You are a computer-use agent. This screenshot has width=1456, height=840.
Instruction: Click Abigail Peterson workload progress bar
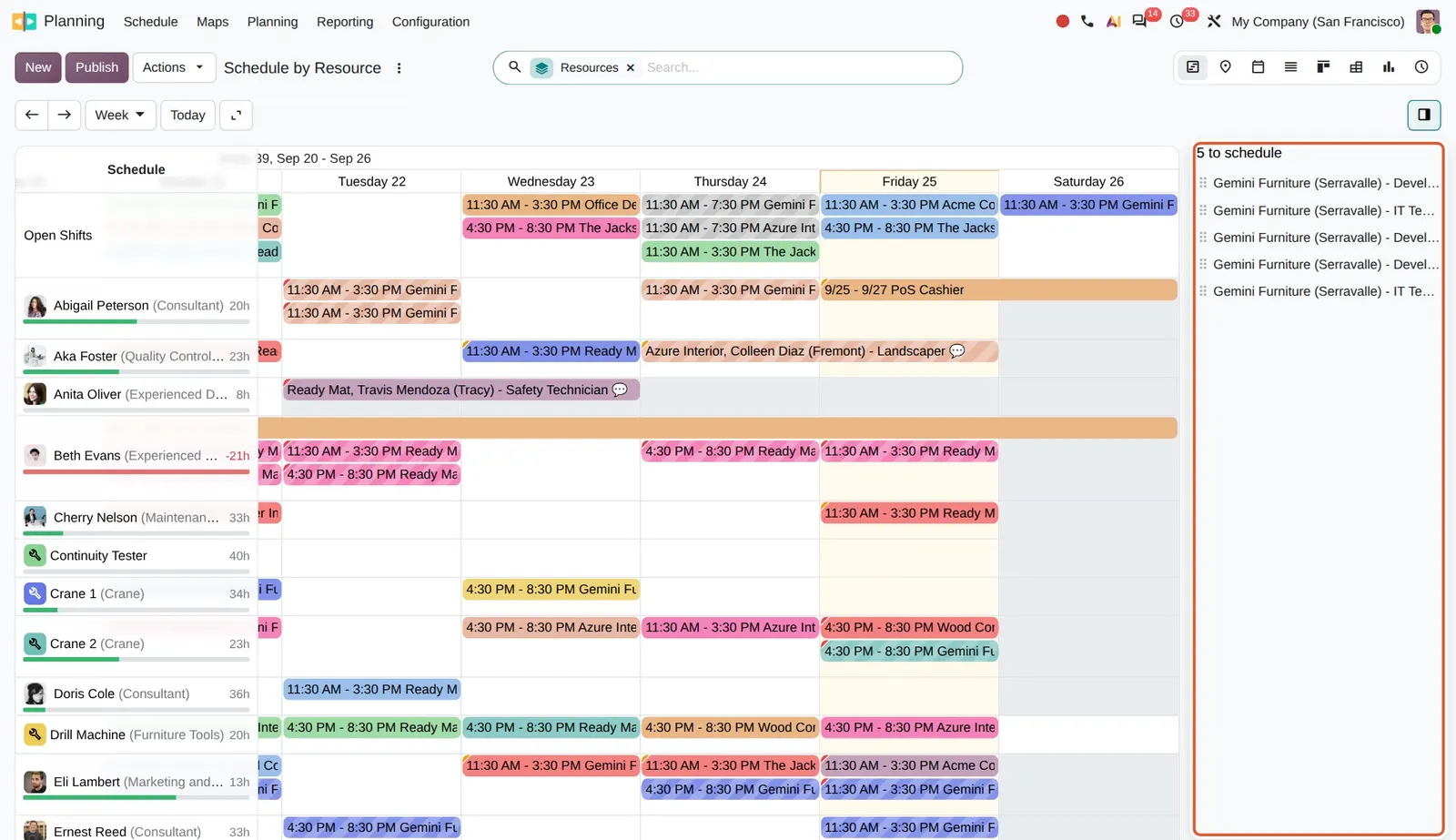point(136,321)
